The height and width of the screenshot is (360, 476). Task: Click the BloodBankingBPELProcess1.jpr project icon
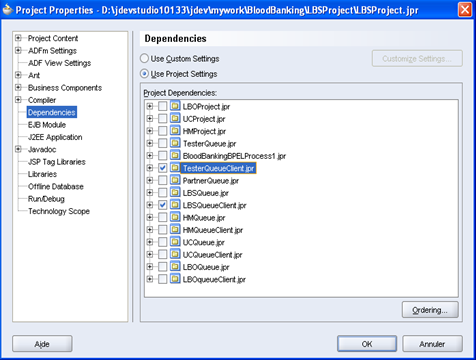click(175, 155)
